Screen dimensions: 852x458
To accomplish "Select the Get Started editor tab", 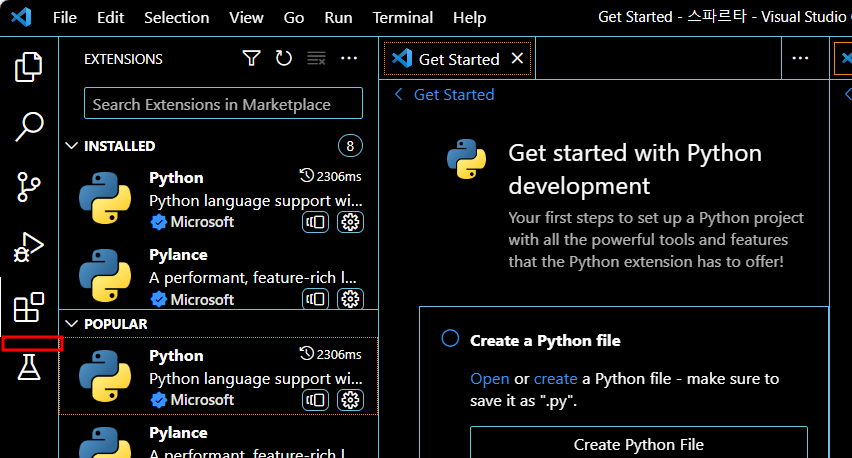I will [458, 59].
